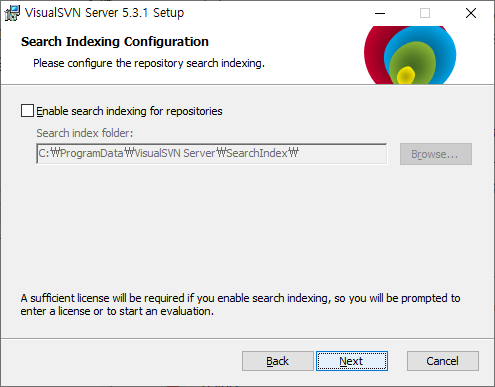495x387 pixels.
Task: Go Back to the previous setup step
Action: pyautogui.click(x=278, y=361)
